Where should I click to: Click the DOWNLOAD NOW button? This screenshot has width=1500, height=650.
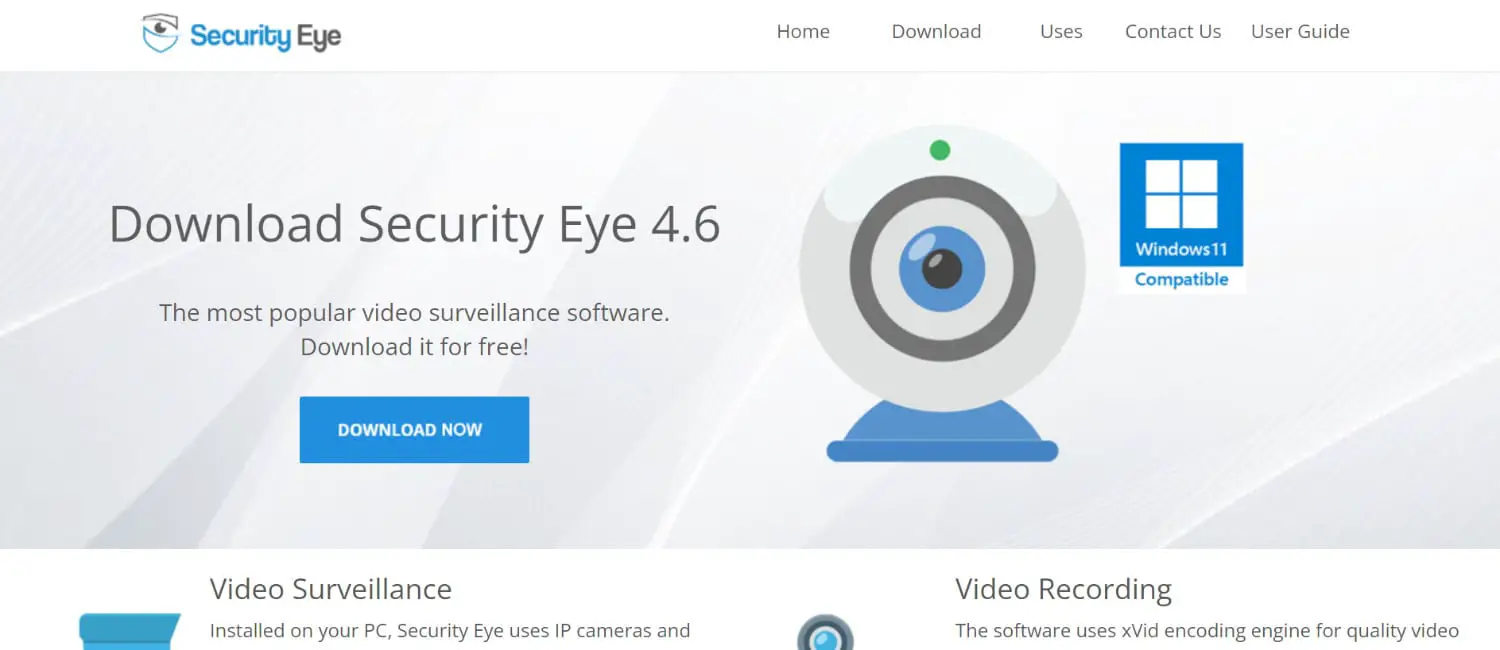tap(414, 430)
